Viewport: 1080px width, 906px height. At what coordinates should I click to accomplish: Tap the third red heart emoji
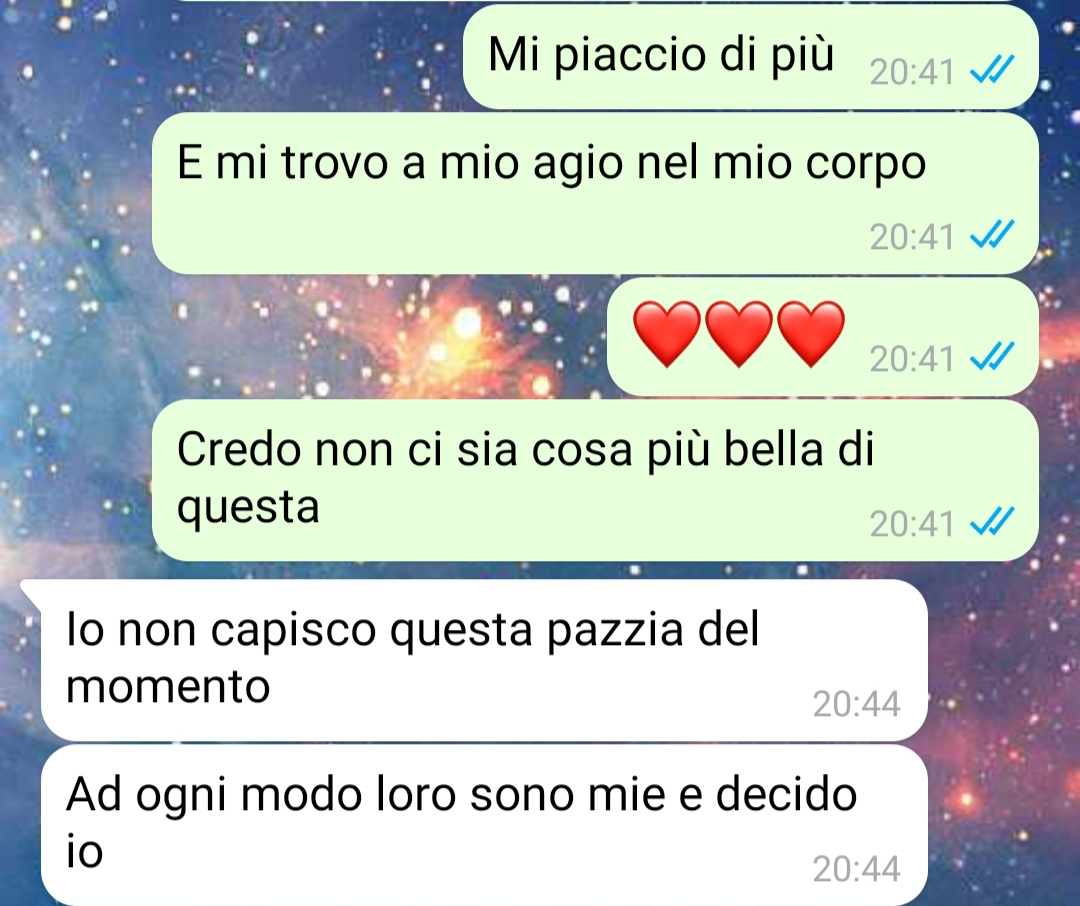pos(811,333)
